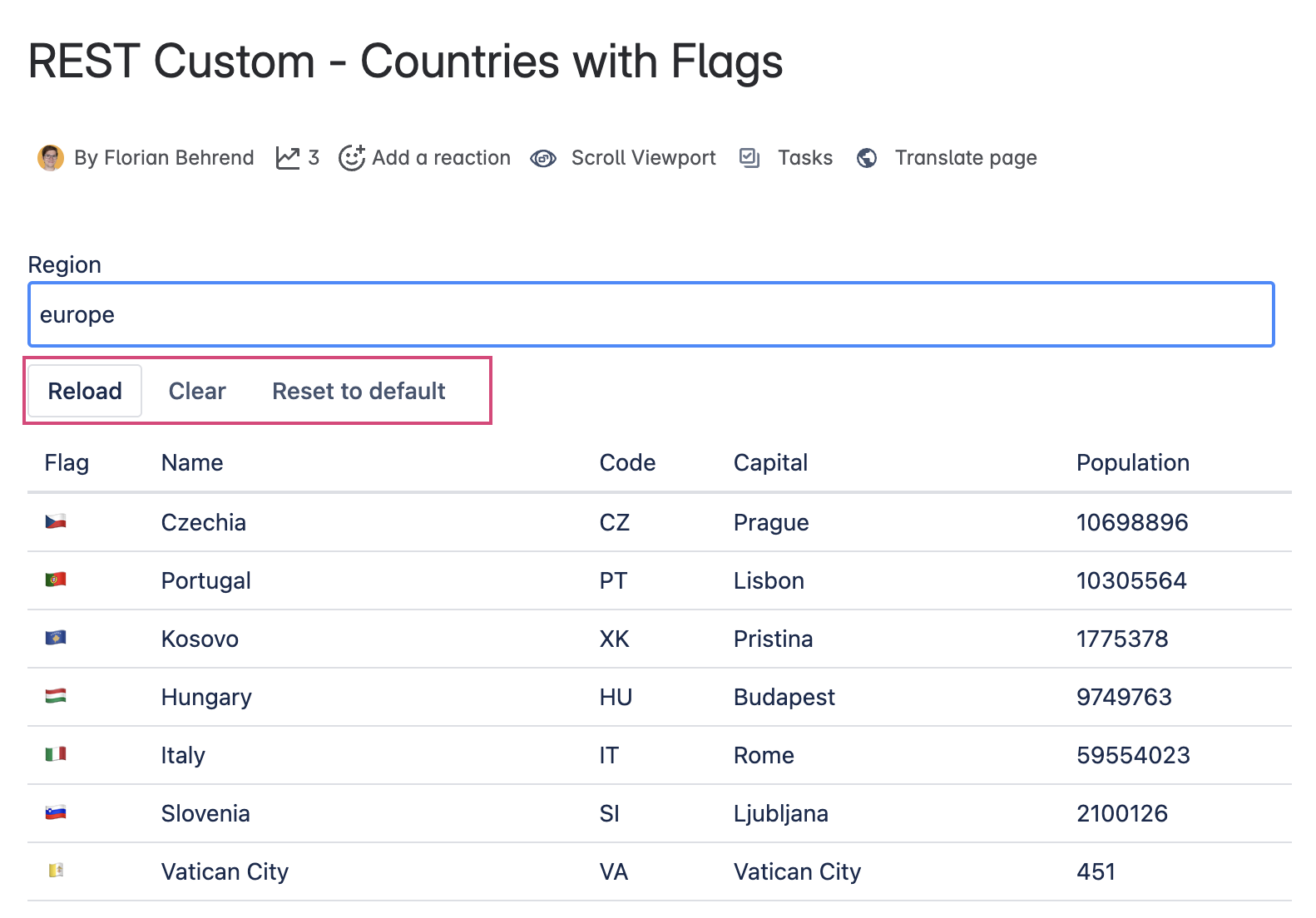The height and width of the screenshot is (918, 1316).
Task: Click the Portugal flag icon
Action: coord(56,580)
